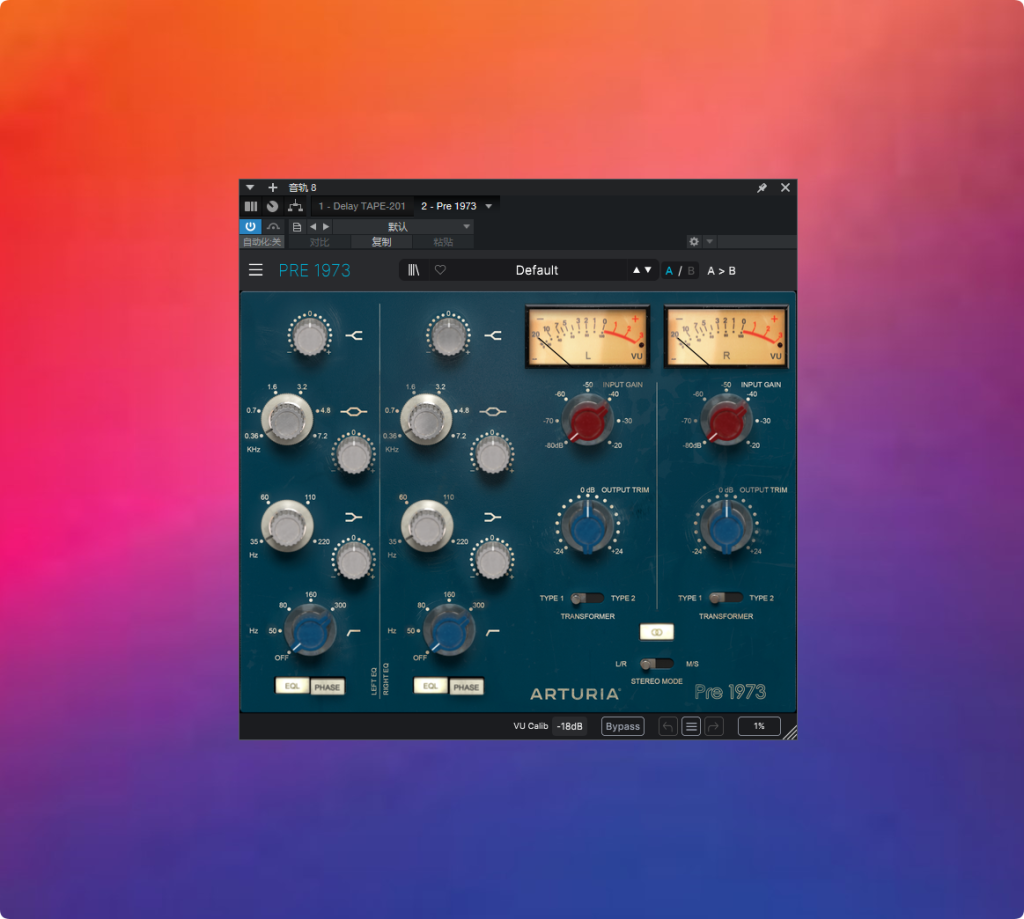The width and height of the screenshot is (1024, 919).
Task: Open the preset file document icon
Action: tap(296, 227)
